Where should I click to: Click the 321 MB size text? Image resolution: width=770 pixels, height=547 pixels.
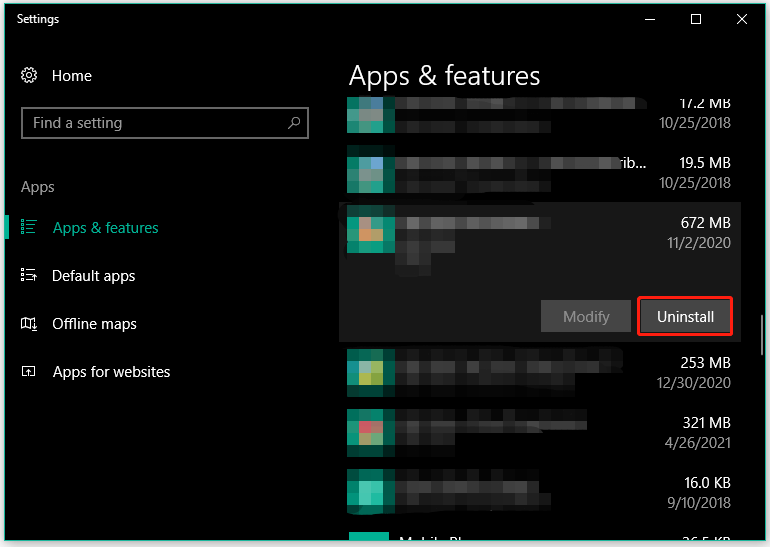(x=706, y=423)
